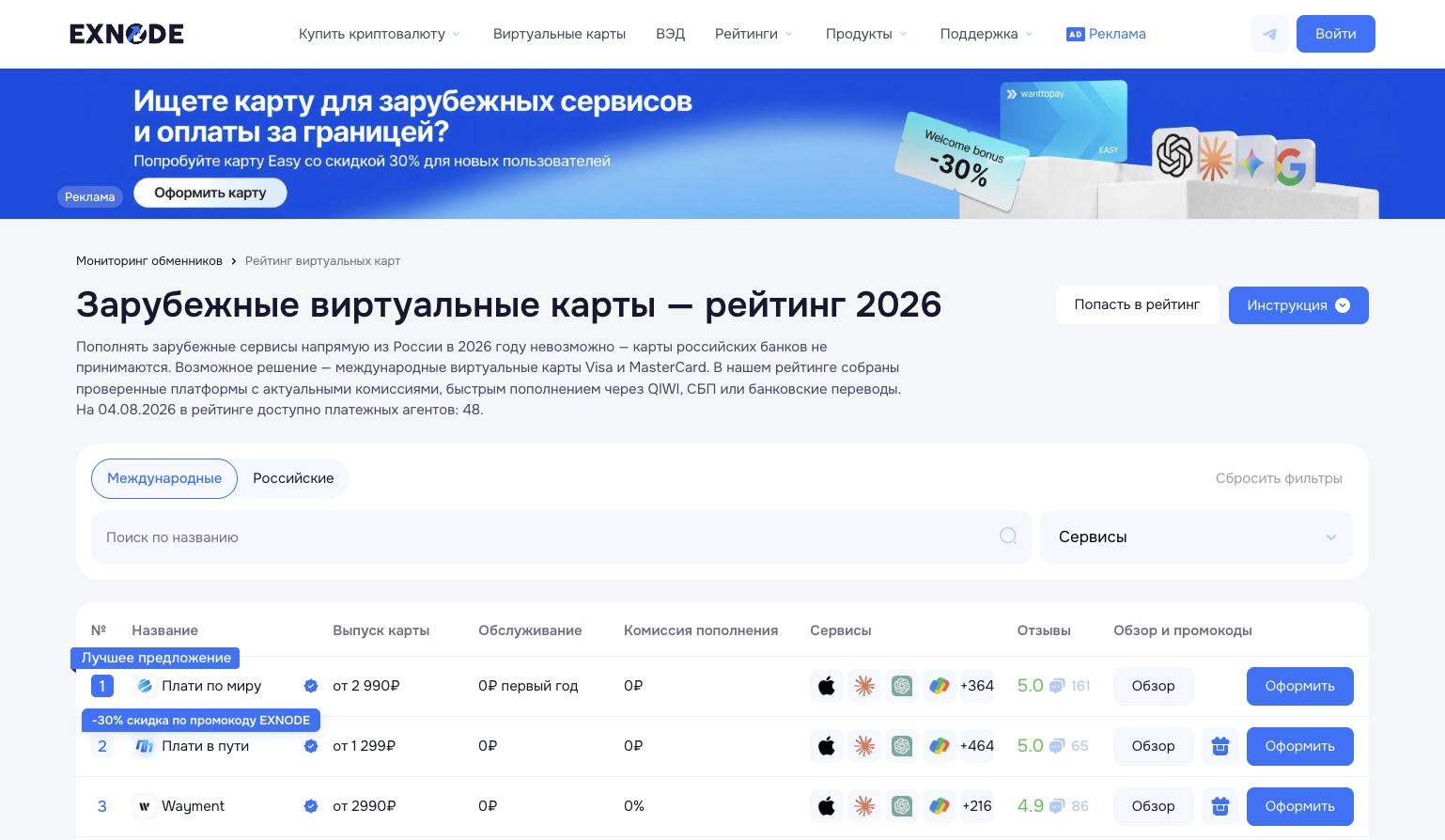The height and width of the screenshot is (840, 1445).
Task: Click Оформить for Плати в пути
Action: pos(1300,746)
